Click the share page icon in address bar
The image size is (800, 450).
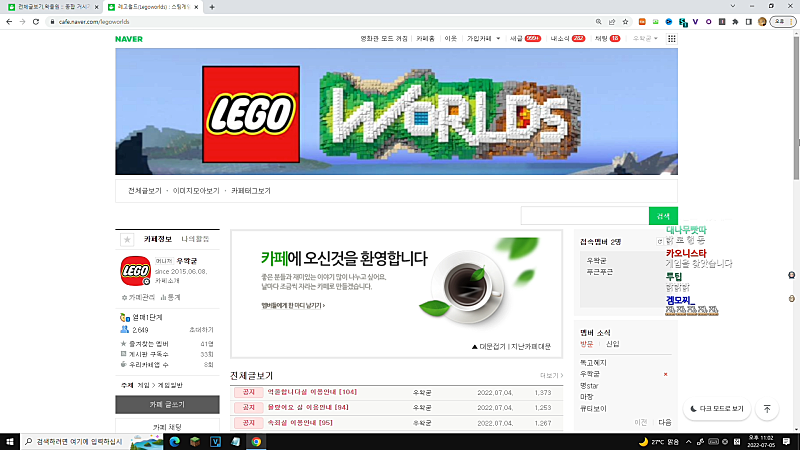pos(612,21)
